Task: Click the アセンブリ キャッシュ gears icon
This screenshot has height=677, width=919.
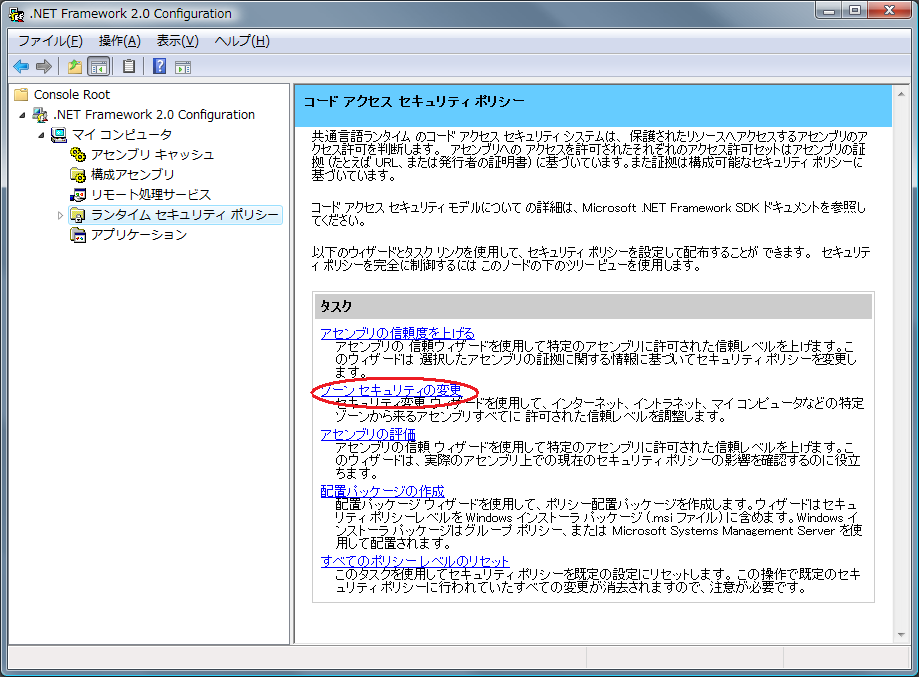Action: [78, 155]
